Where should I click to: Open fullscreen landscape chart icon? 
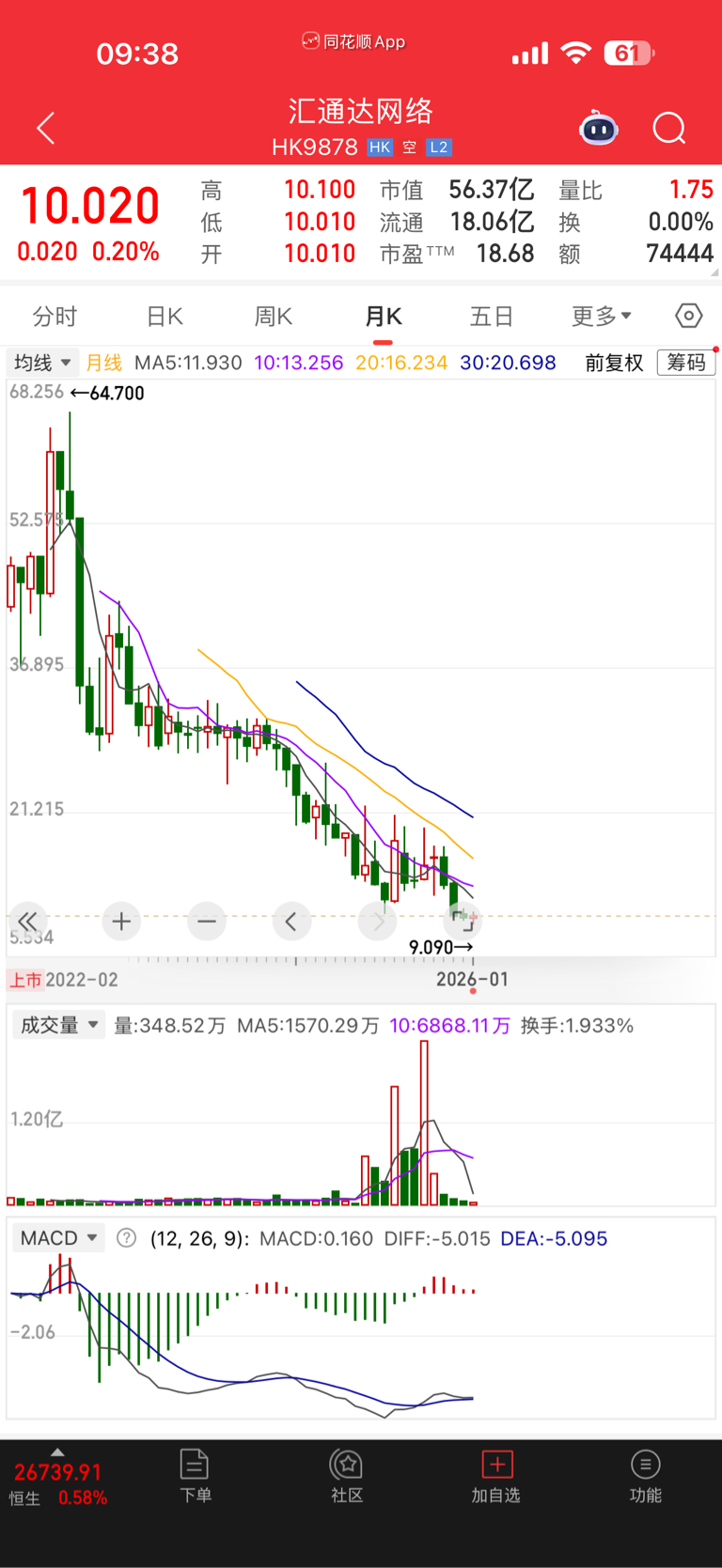coord(463,921)
